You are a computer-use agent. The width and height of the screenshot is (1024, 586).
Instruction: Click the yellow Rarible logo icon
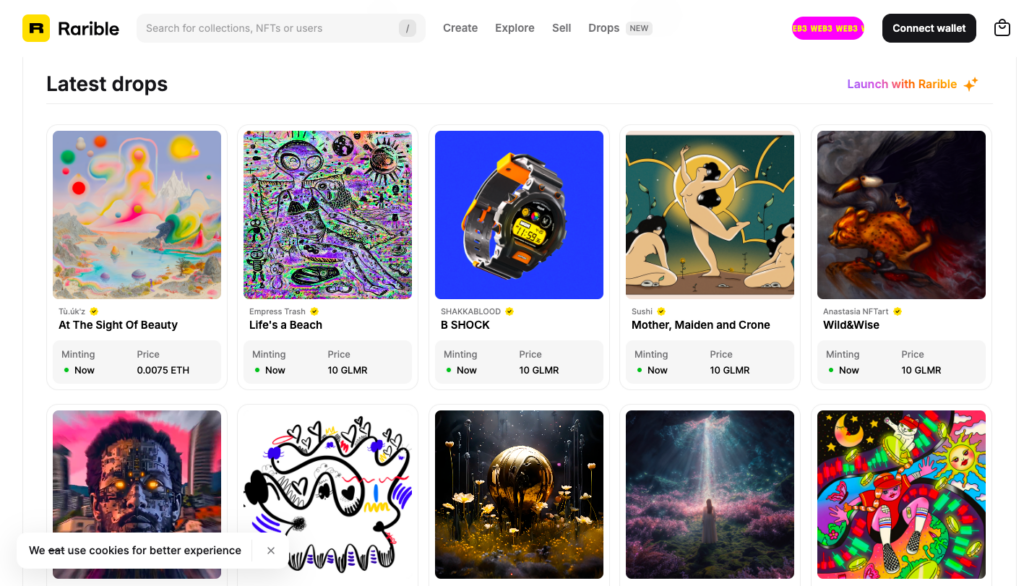36,28
